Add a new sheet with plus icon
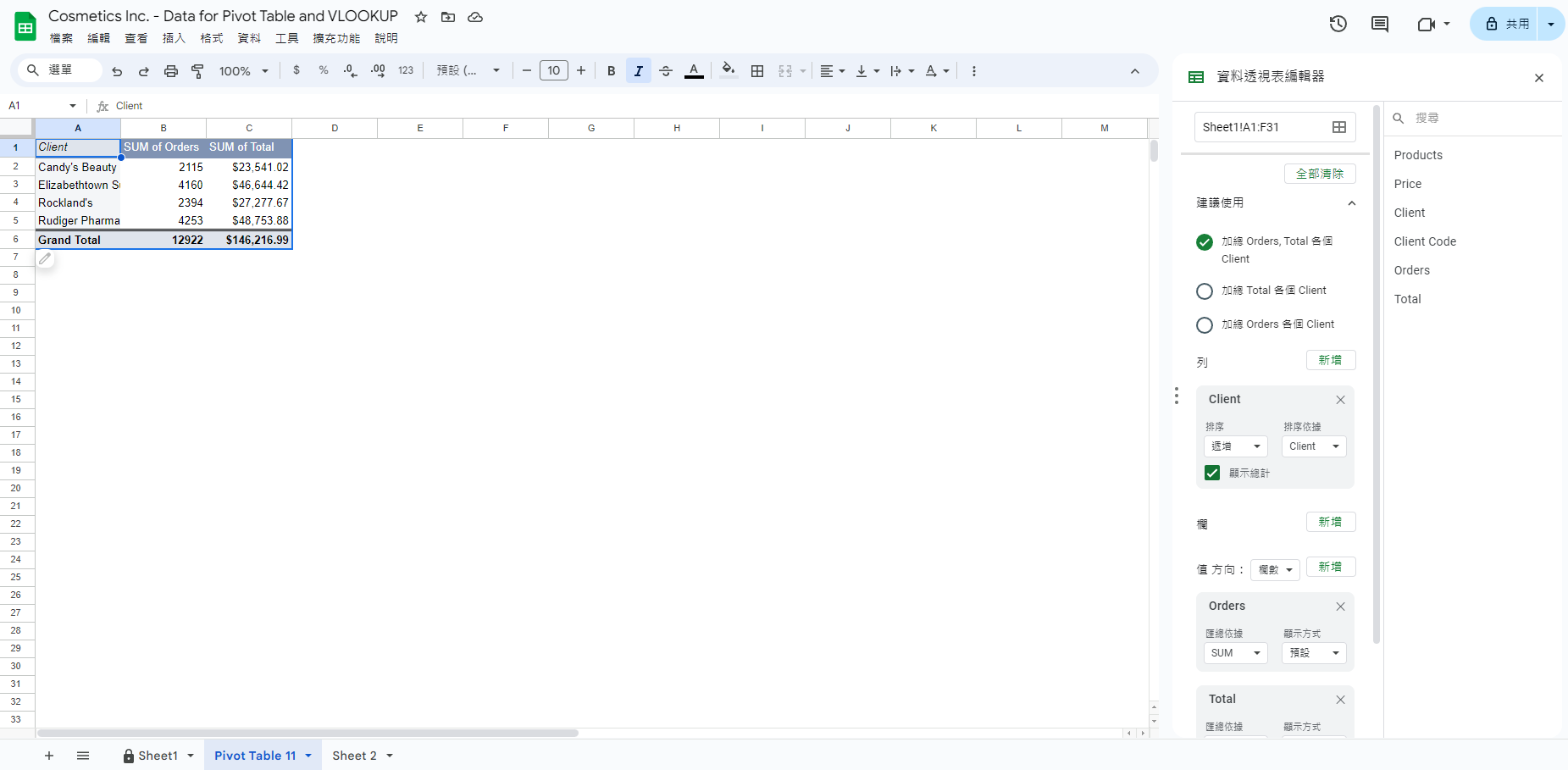The image size is (1568, 770). pyautogui.click(x=49, y=756)
